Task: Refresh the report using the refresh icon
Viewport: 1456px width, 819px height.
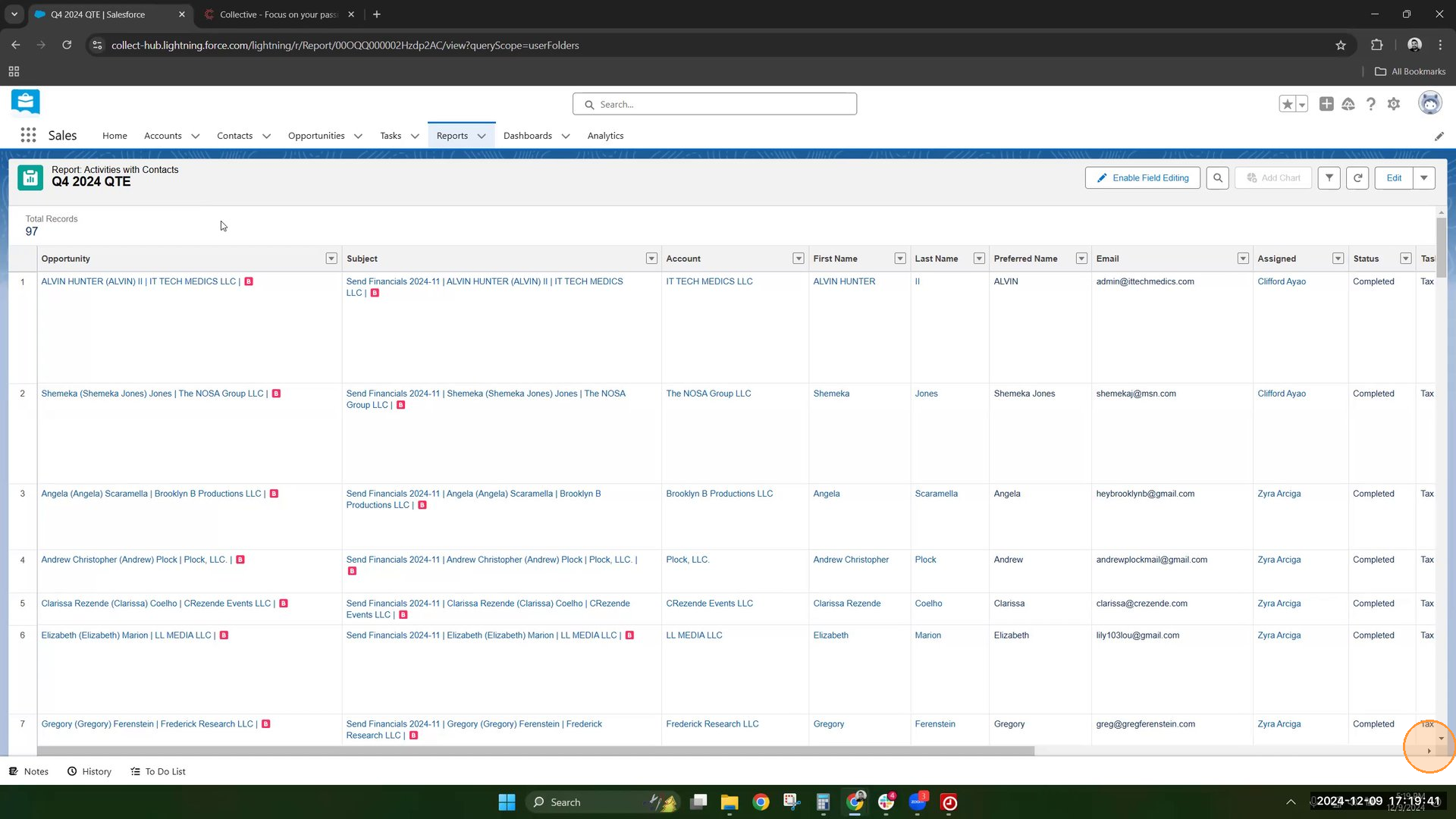Action: point(1357,178)
